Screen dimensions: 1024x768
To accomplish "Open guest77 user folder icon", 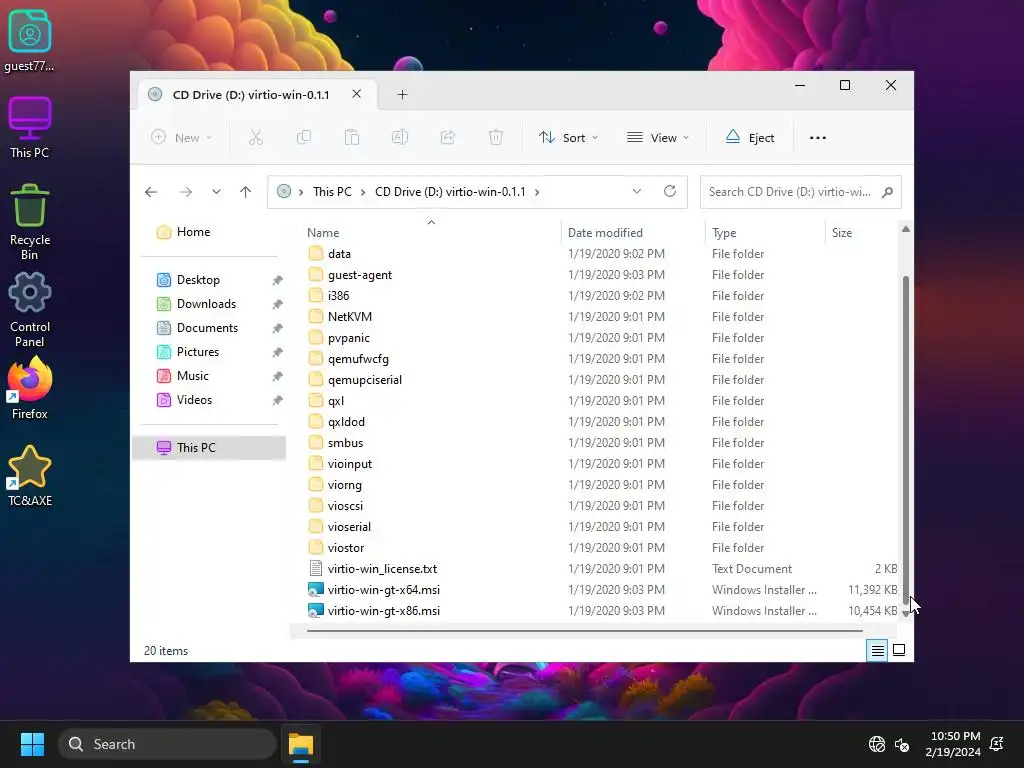I will (29, 40).
